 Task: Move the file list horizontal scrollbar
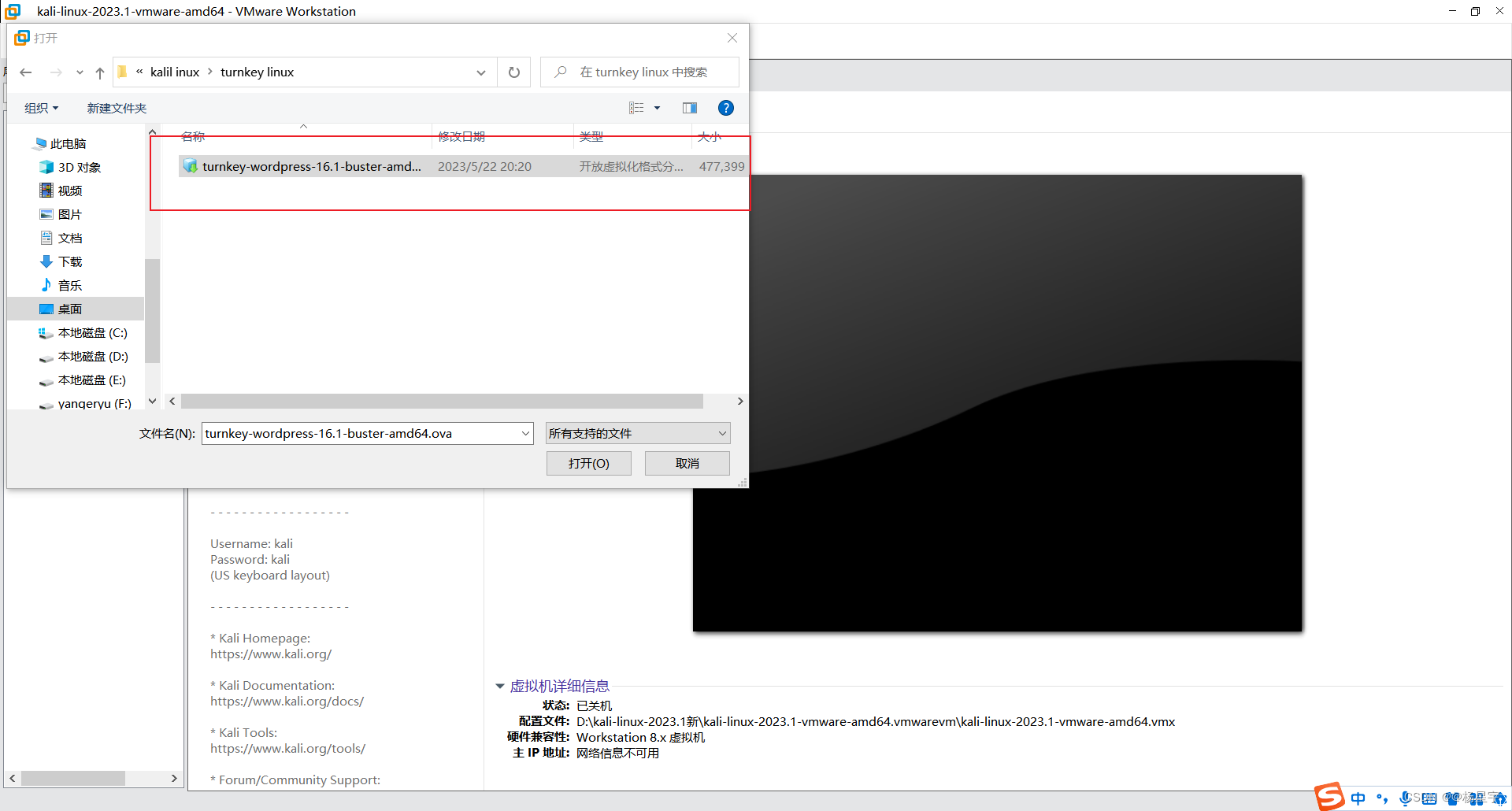click(442, 402)
